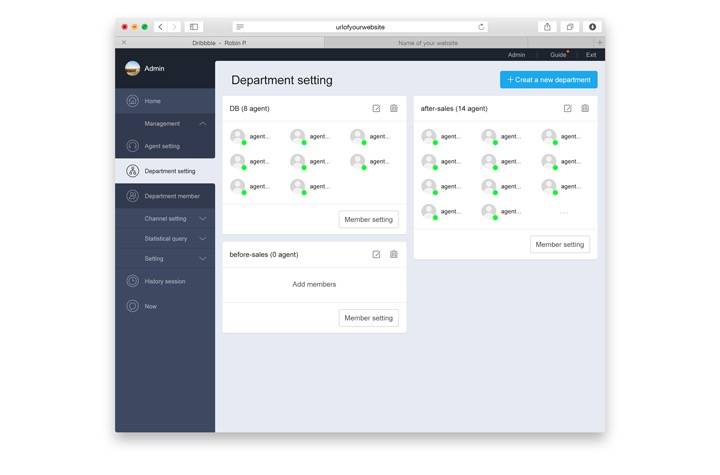720x475 pixels.
Task: Collapse the Management section
Action: tap(203, 124)
